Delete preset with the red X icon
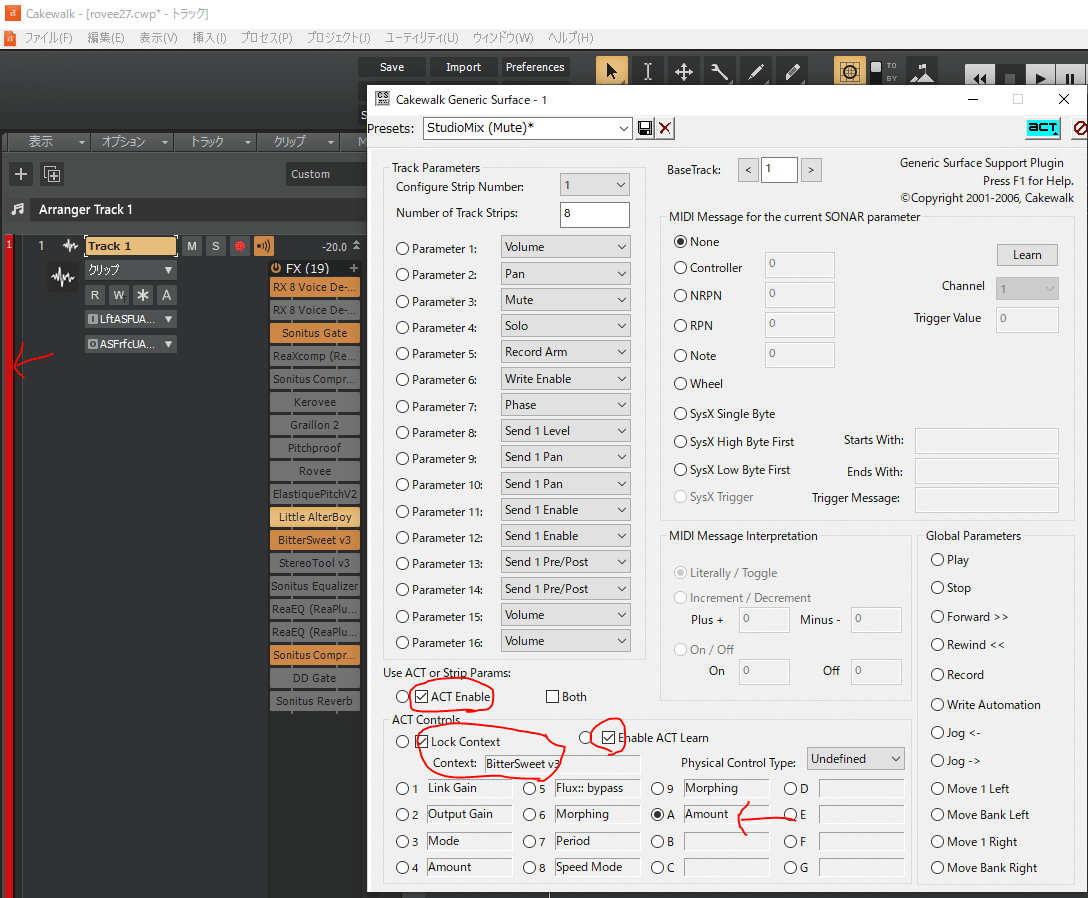 click(x=665, y=128)
